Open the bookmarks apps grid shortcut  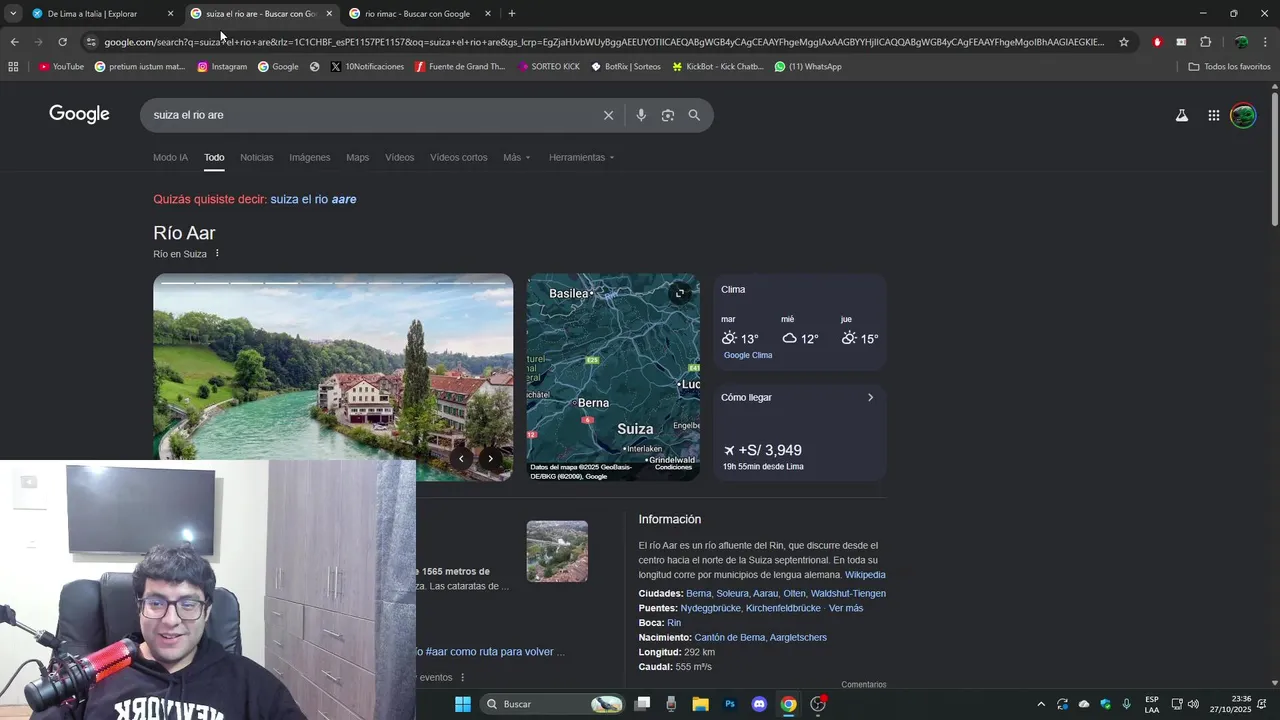pyautogui.click(x=13, y=67)
